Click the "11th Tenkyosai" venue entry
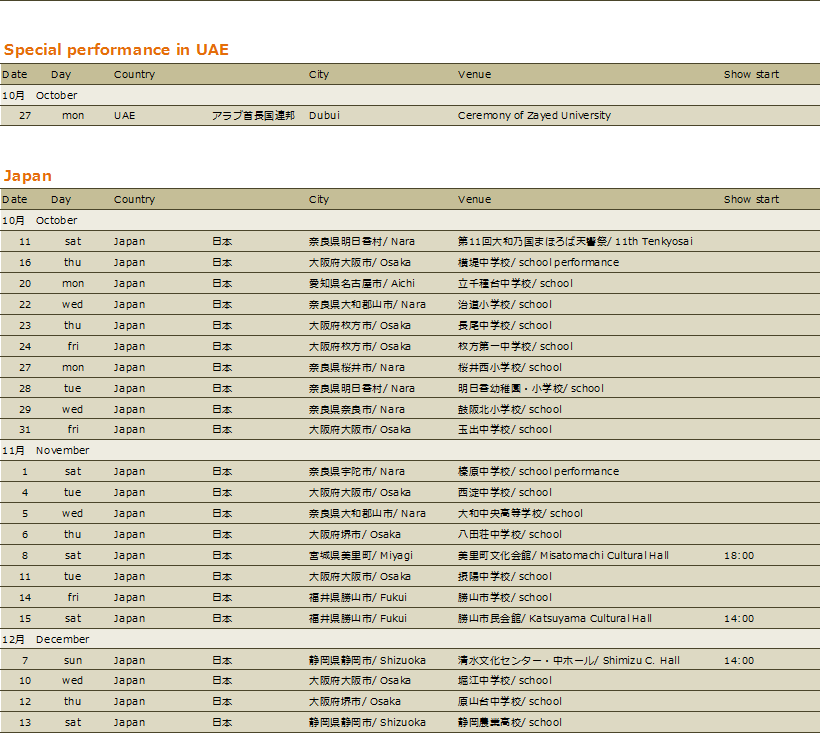Viewport: 821px width, 734px height. [575, 242]
